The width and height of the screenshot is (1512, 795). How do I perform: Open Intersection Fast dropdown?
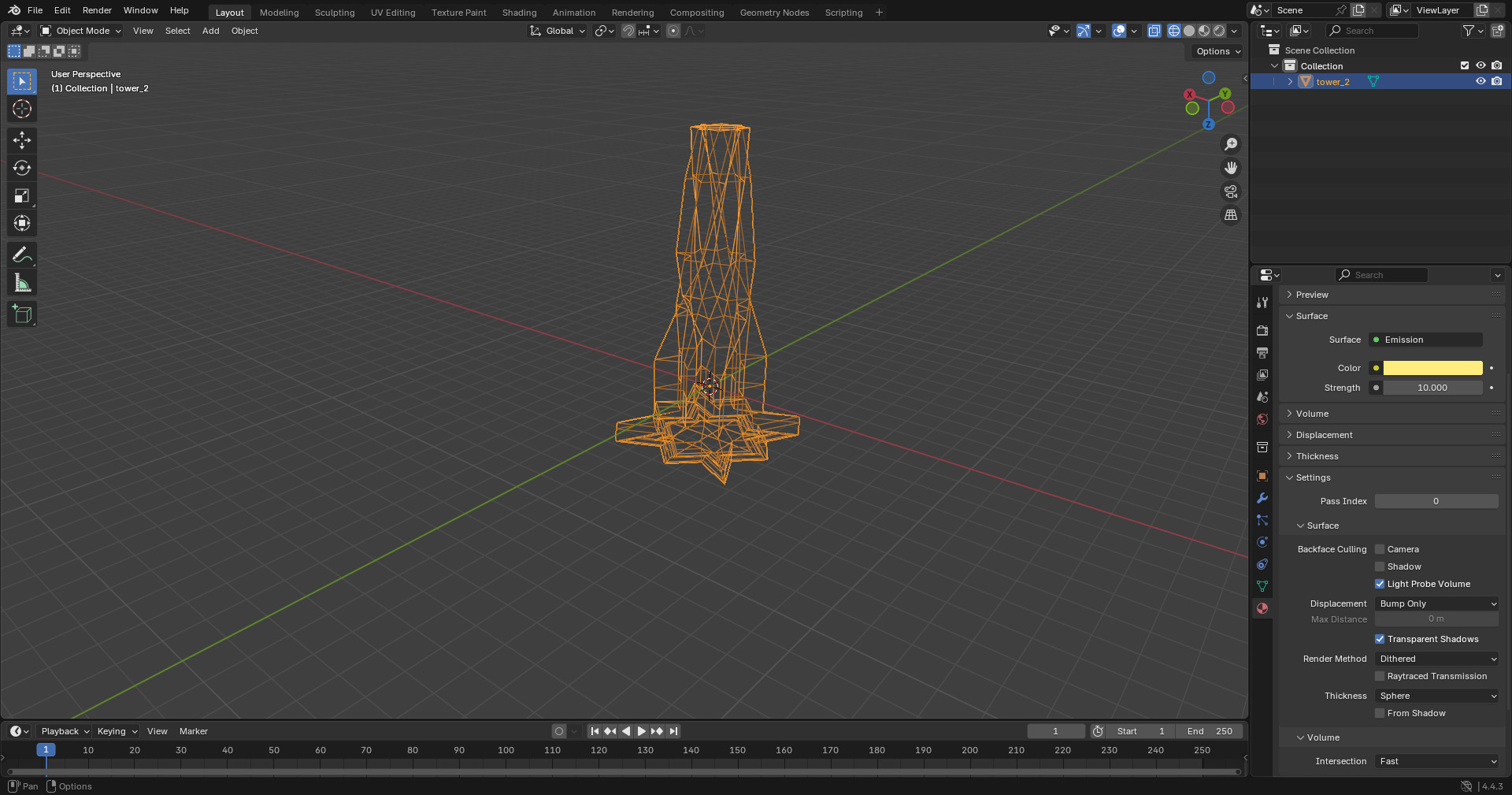tap(1436, 761)
